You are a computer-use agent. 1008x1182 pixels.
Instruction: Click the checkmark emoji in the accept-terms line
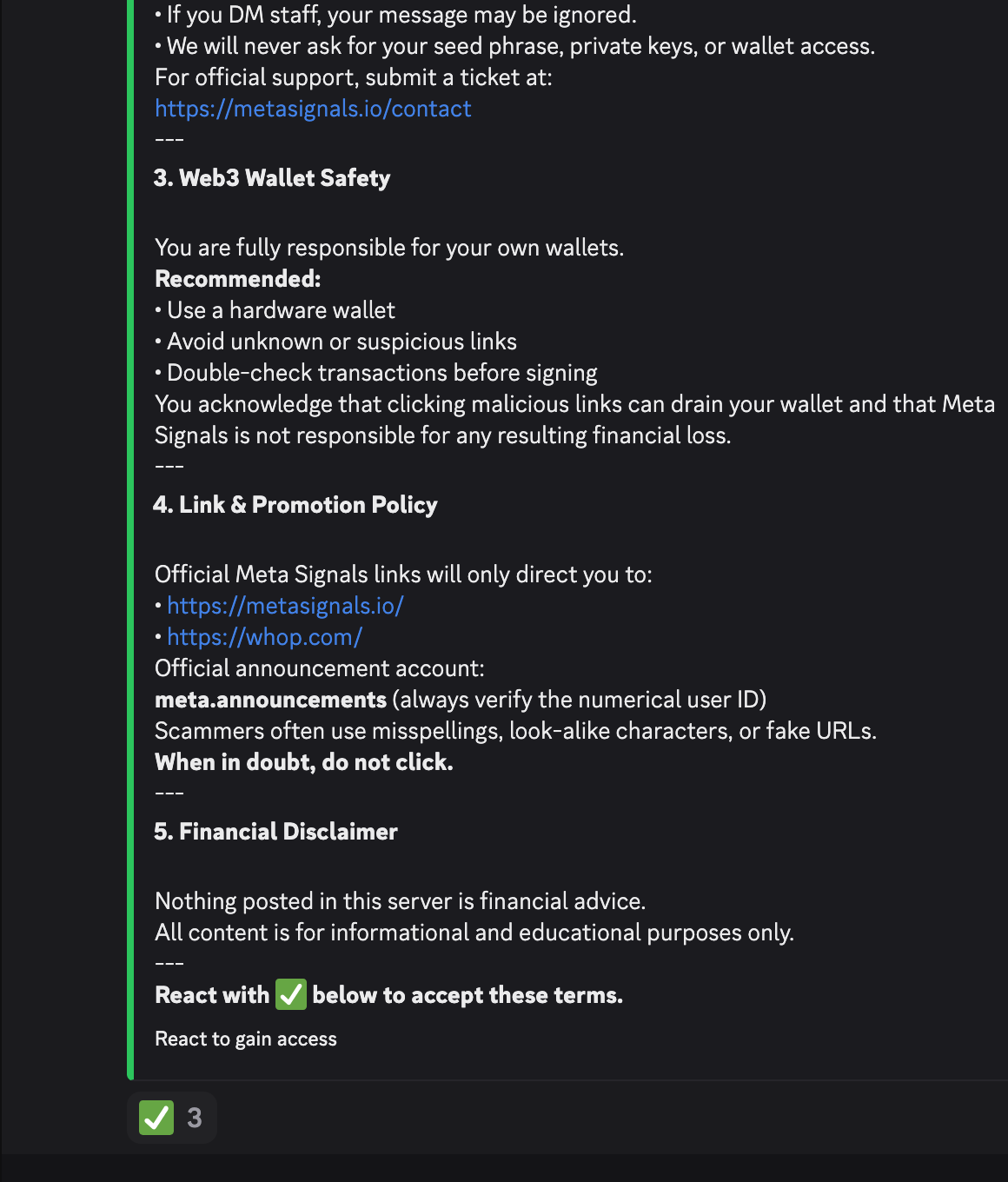point(291,994)
